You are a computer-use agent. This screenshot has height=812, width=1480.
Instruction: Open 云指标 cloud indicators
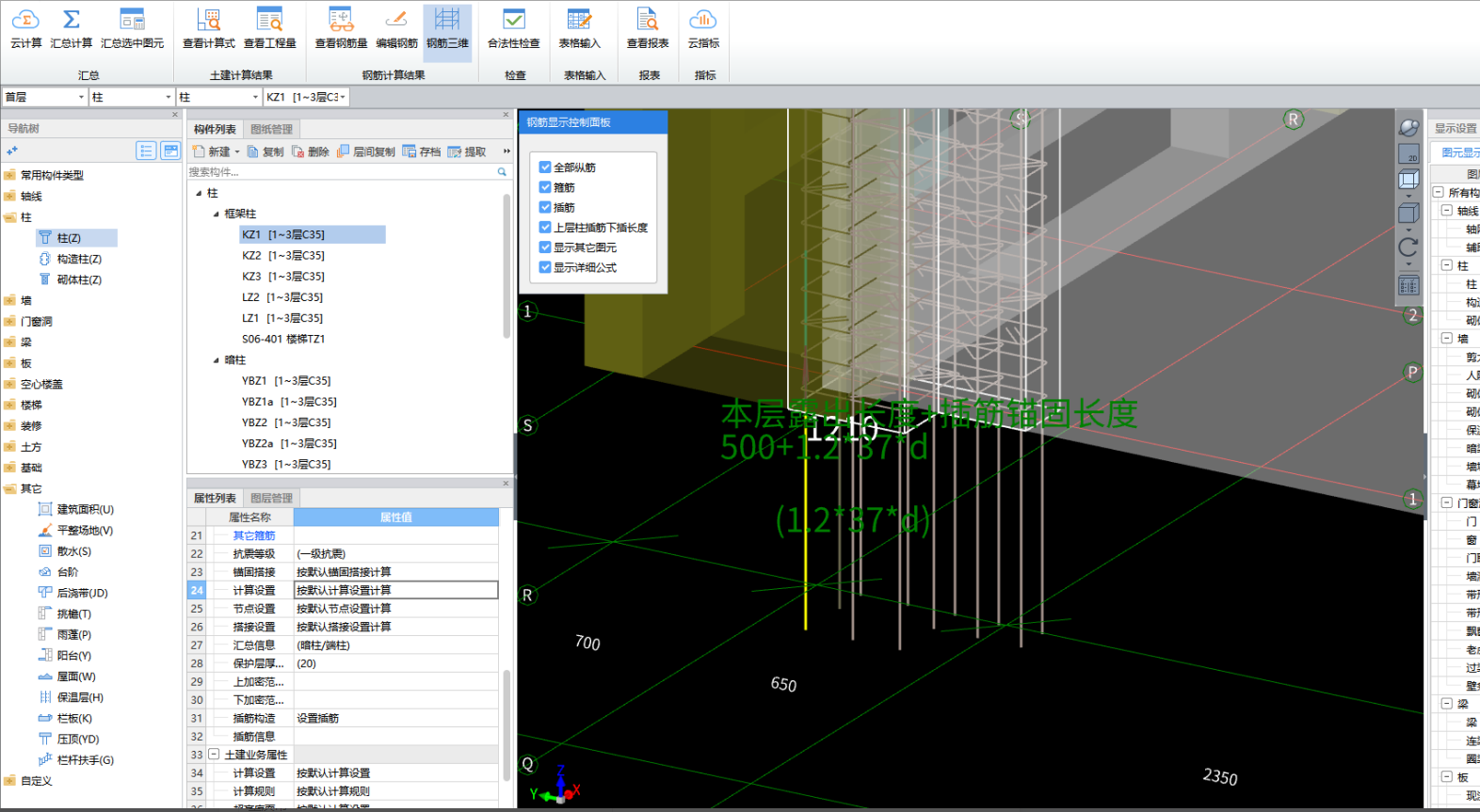click(x=703, y=28)
